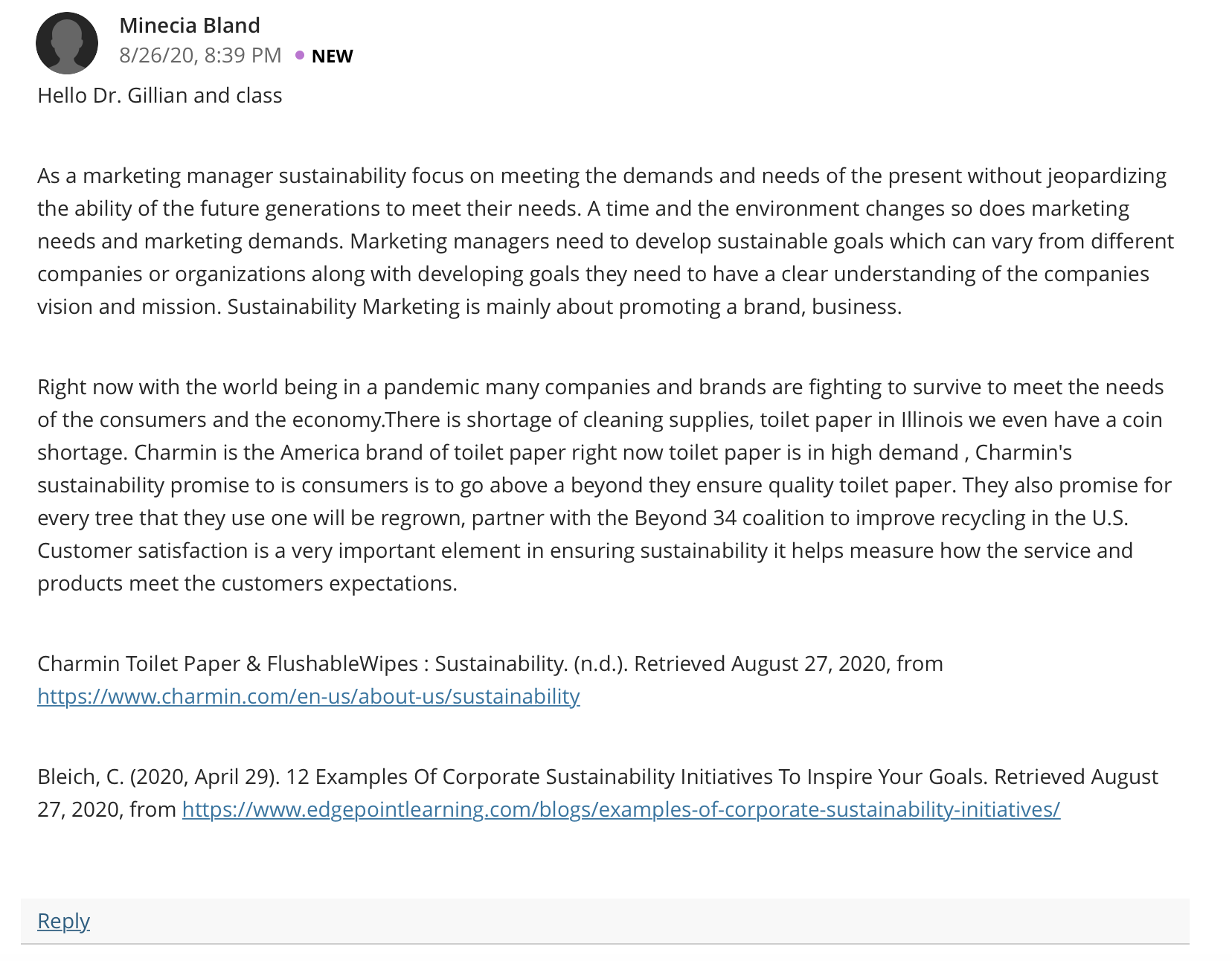Viewport: 1232px width, 961px height.
Task: Select the author name Minecia Bland
Action: (x=190, y=25)
